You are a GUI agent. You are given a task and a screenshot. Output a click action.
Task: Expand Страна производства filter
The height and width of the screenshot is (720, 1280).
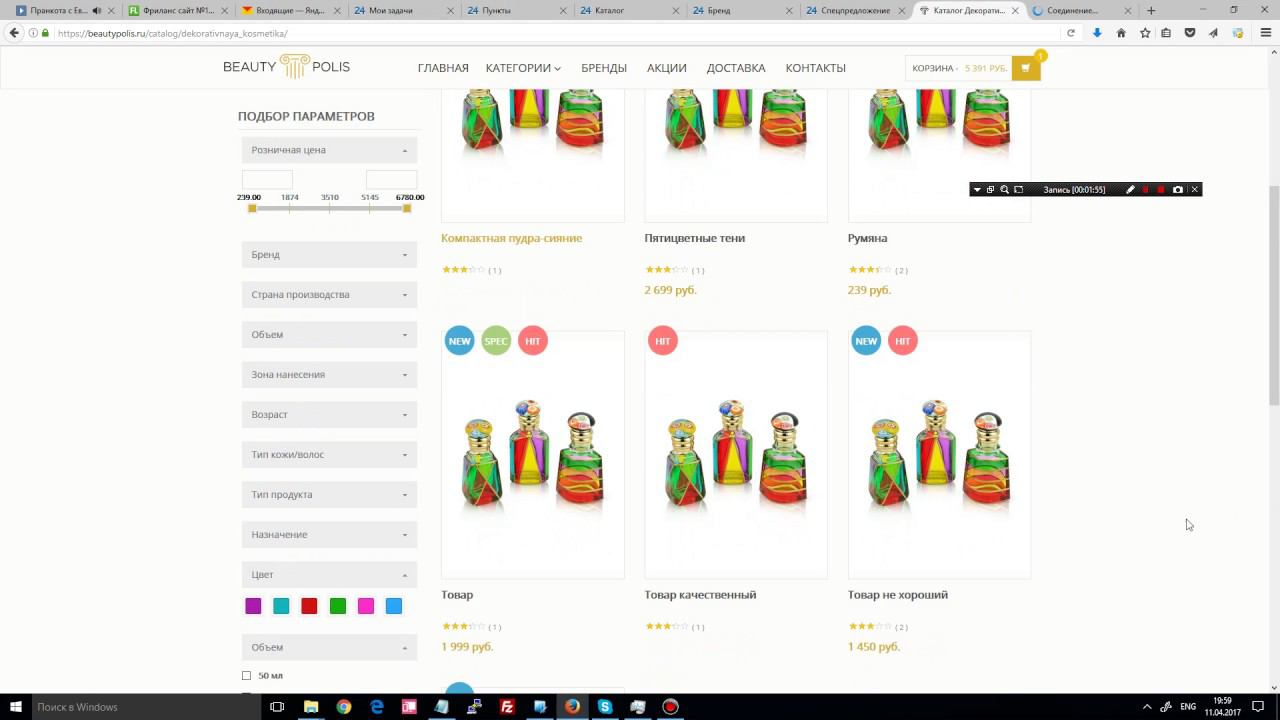tap(329, 295)
